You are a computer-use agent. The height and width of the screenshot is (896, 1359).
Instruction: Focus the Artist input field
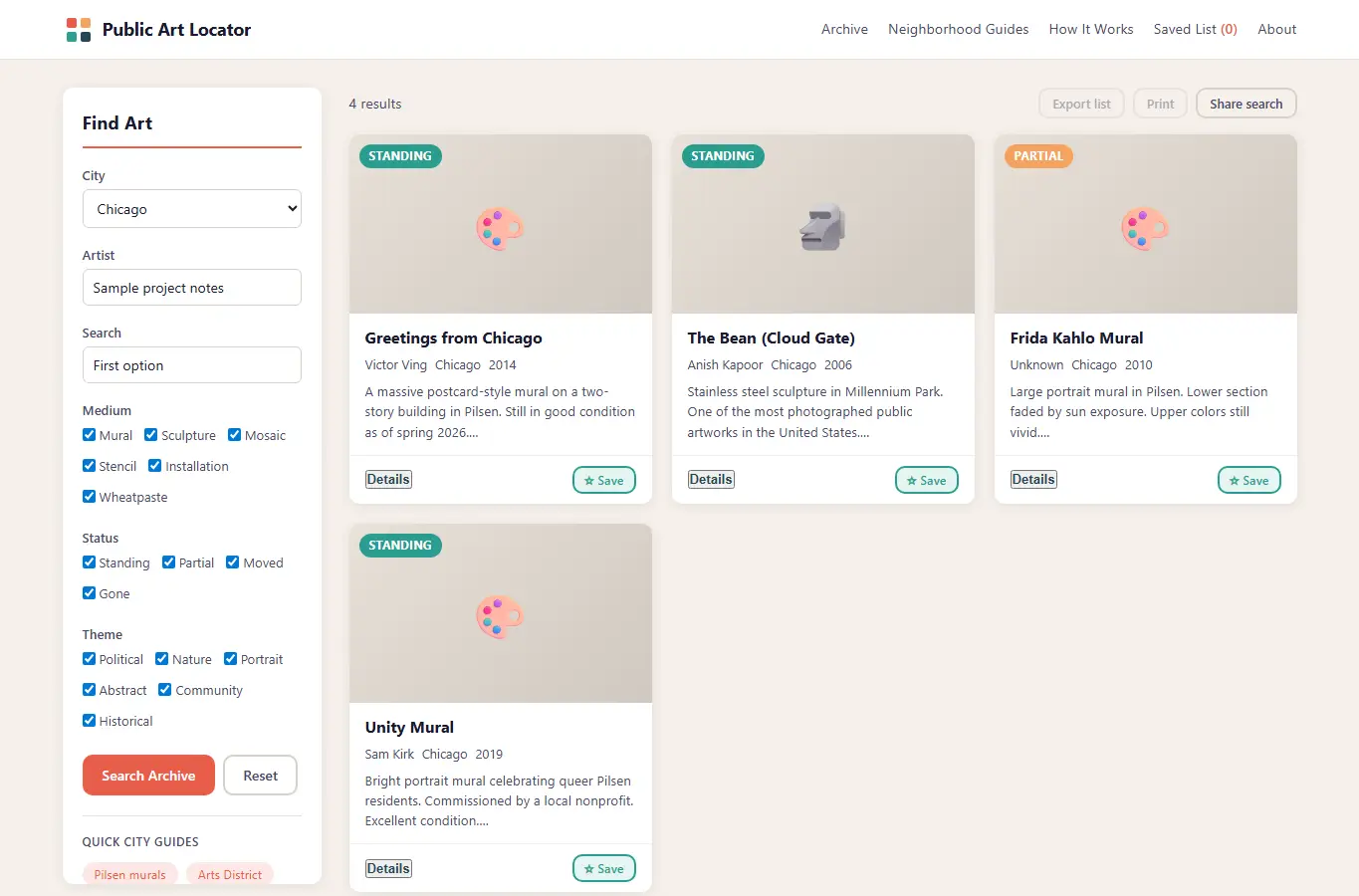pos(192,288)
